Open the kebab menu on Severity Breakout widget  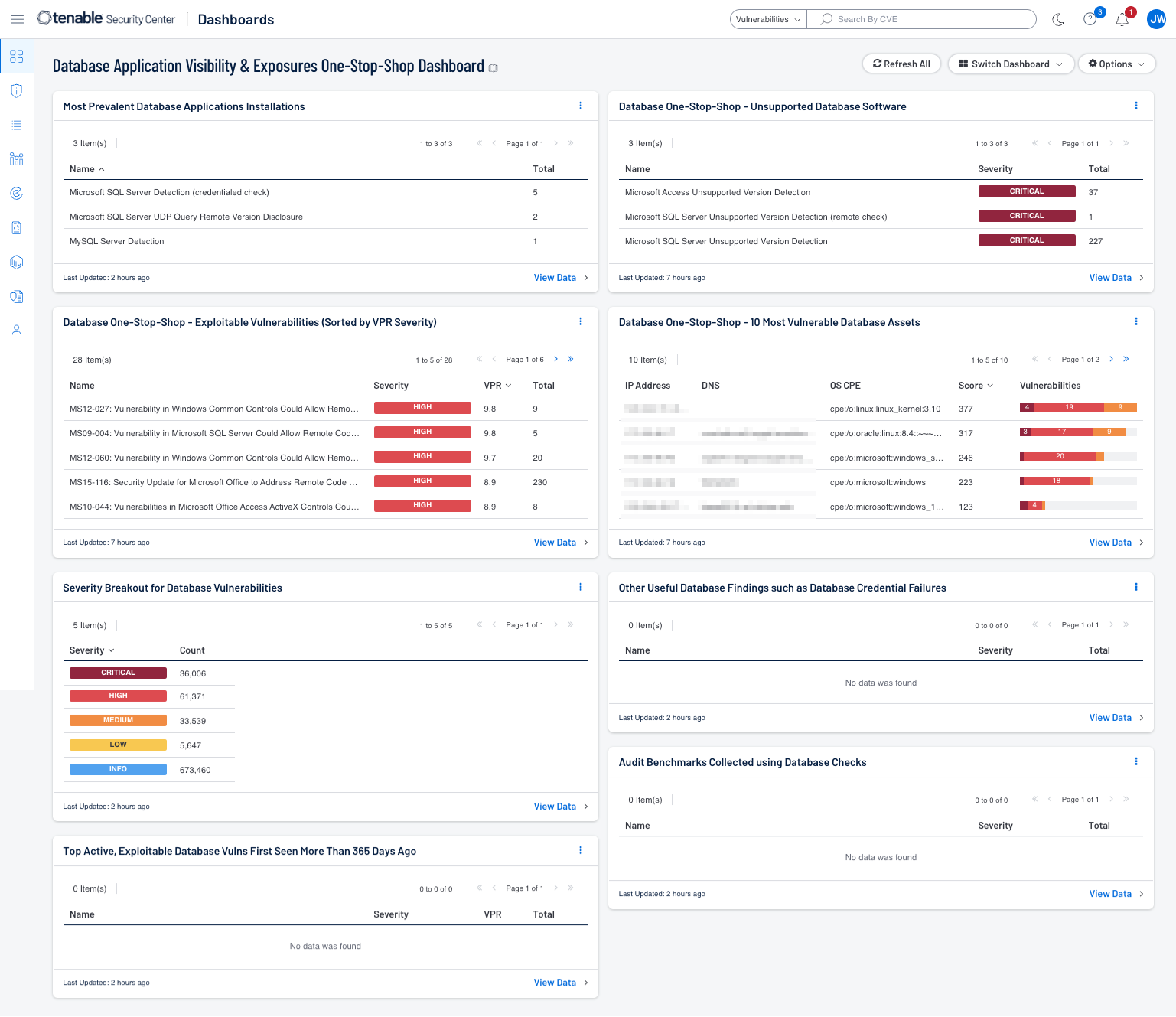pos(581,587)
